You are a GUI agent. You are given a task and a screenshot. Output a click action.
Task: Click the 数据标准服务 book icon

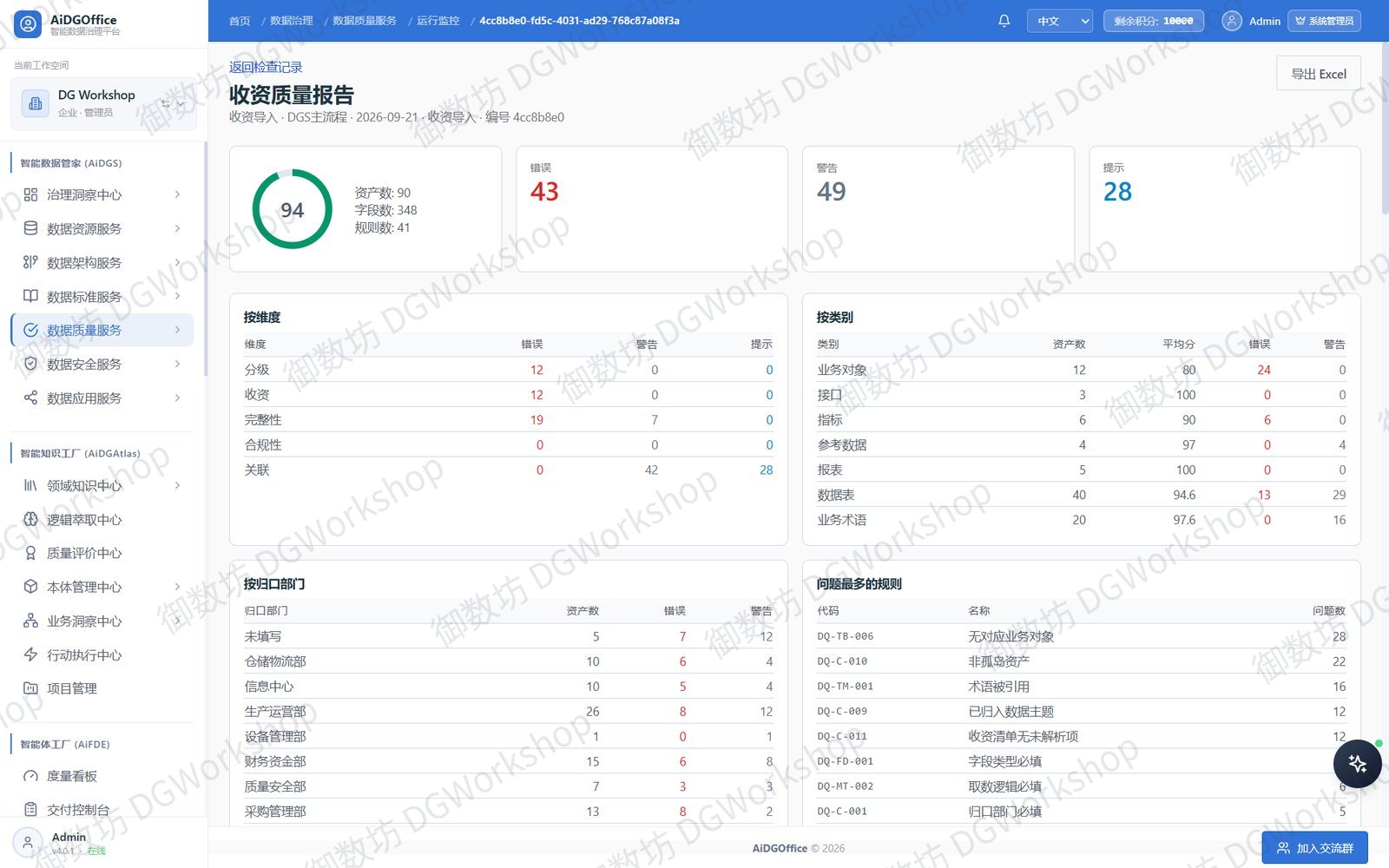tap(30, 296)
